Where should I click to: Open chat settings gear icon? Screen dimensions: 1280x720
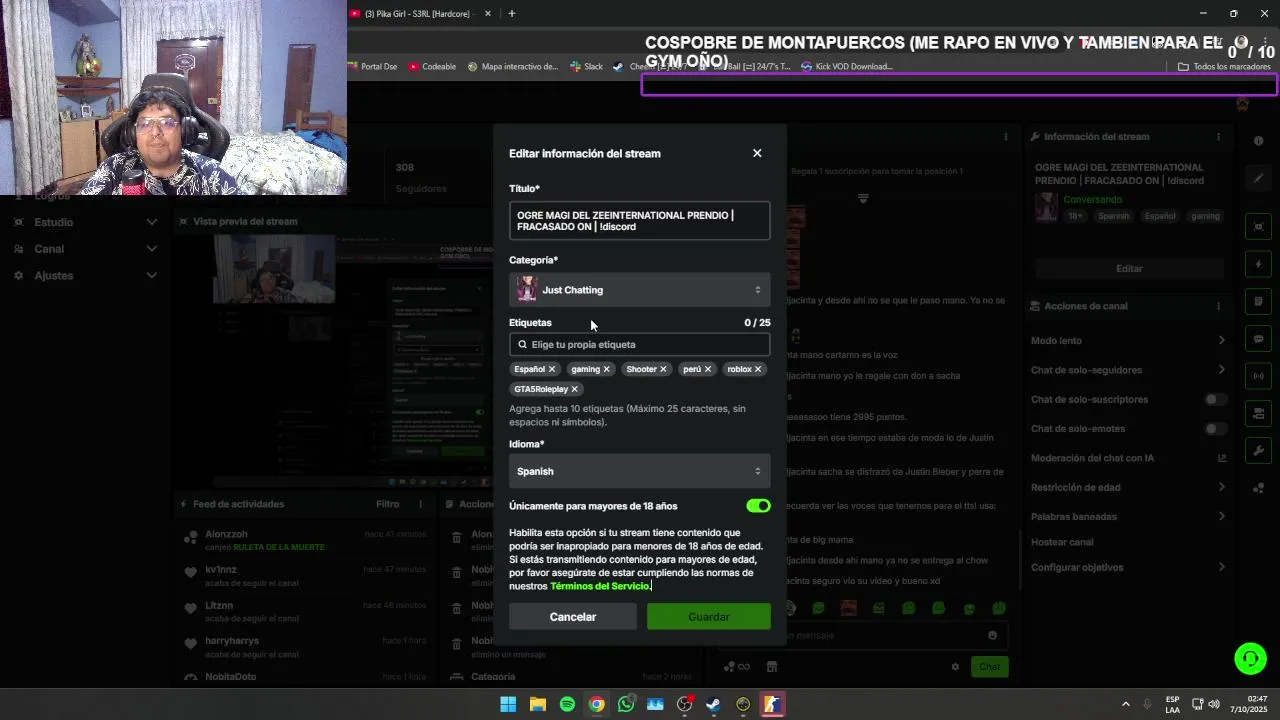click(x=955, y=667)
